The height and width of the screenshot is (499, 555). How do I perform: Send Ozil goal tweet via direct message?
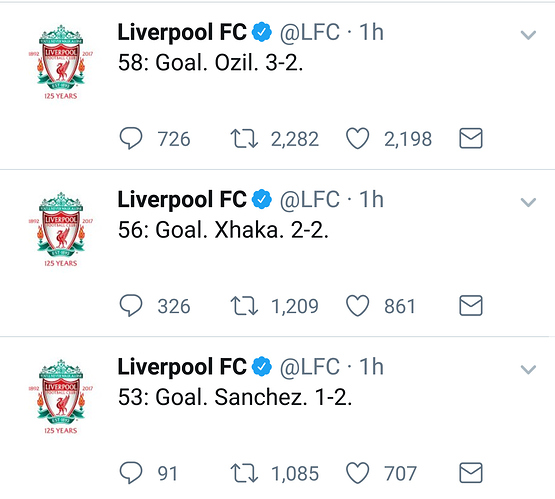[x=471, y=138]
